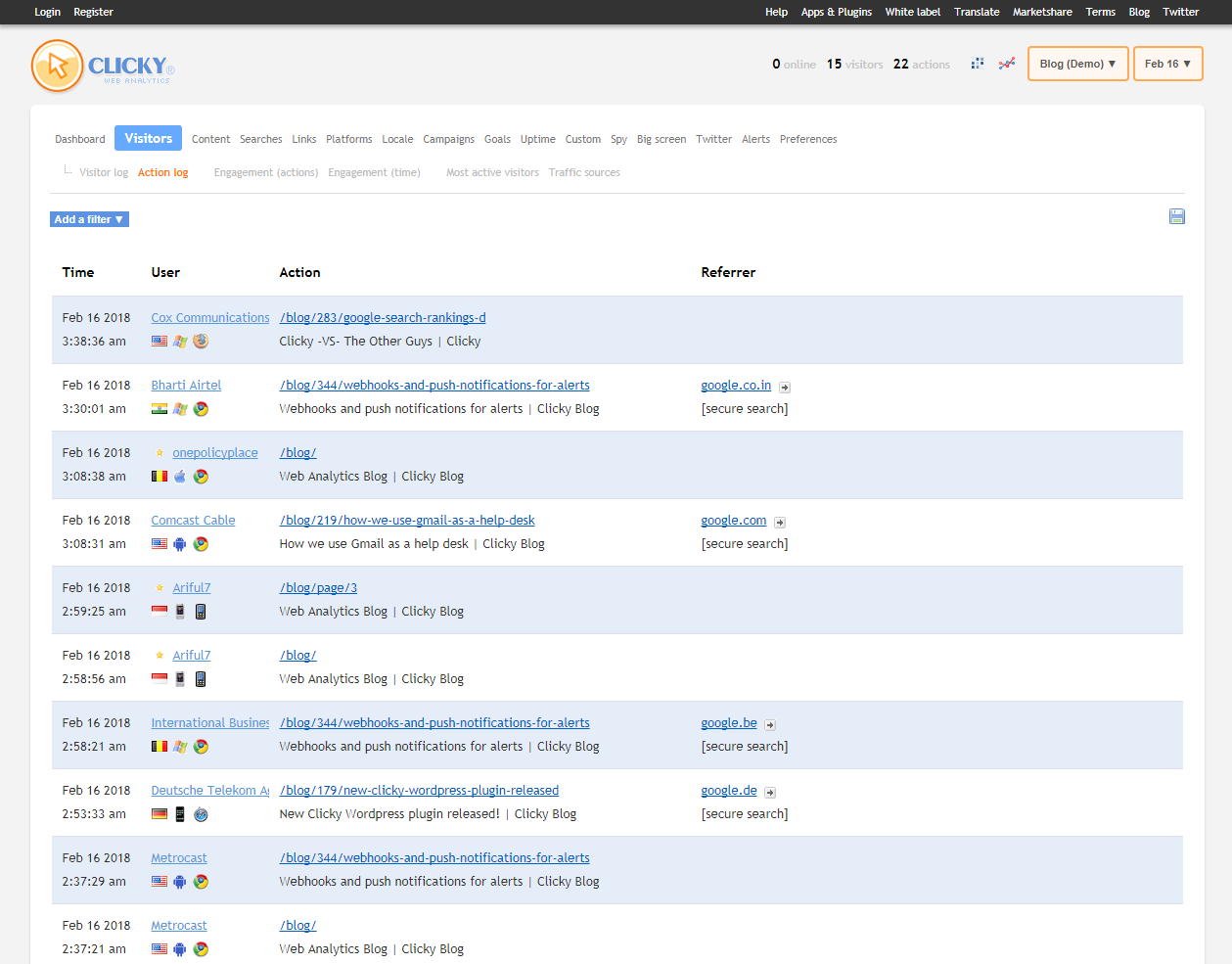Select the Engagement (time) sub-tab

(374, 172)
